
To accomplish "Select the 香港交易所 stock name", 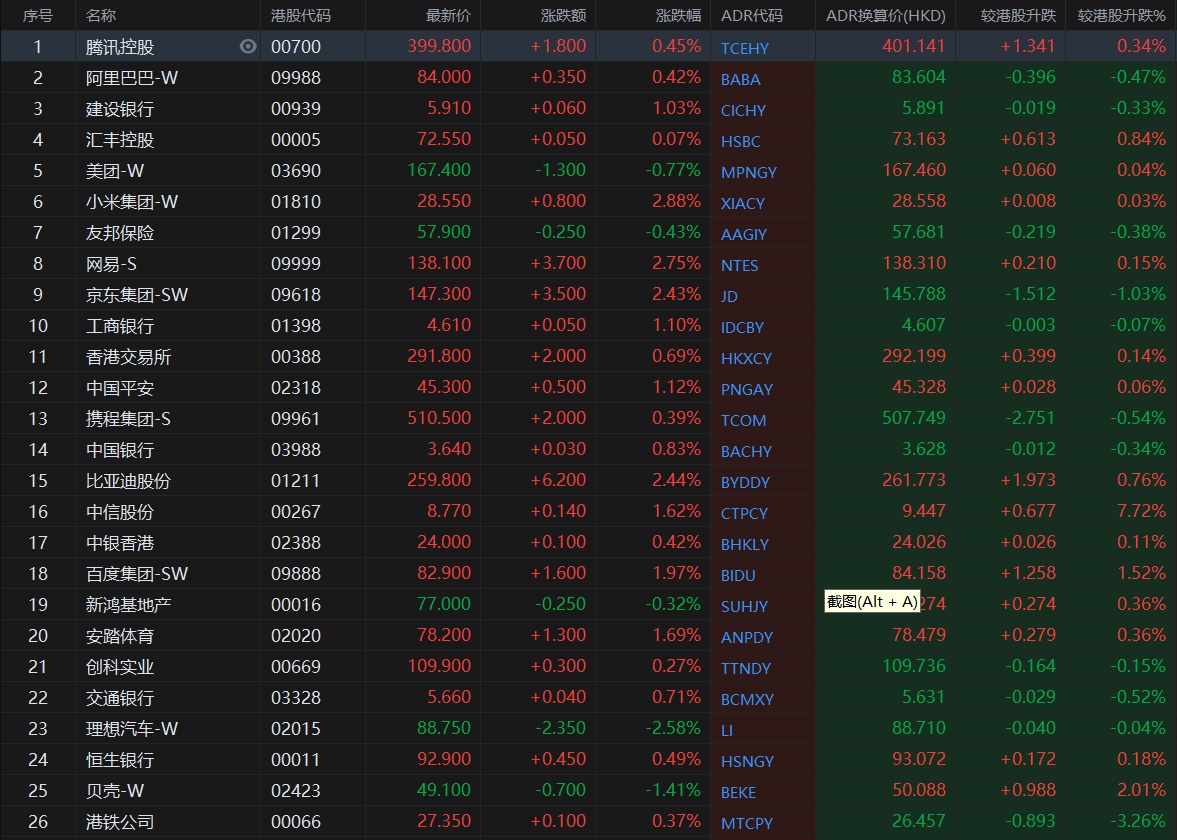I will tap(128, 357).
